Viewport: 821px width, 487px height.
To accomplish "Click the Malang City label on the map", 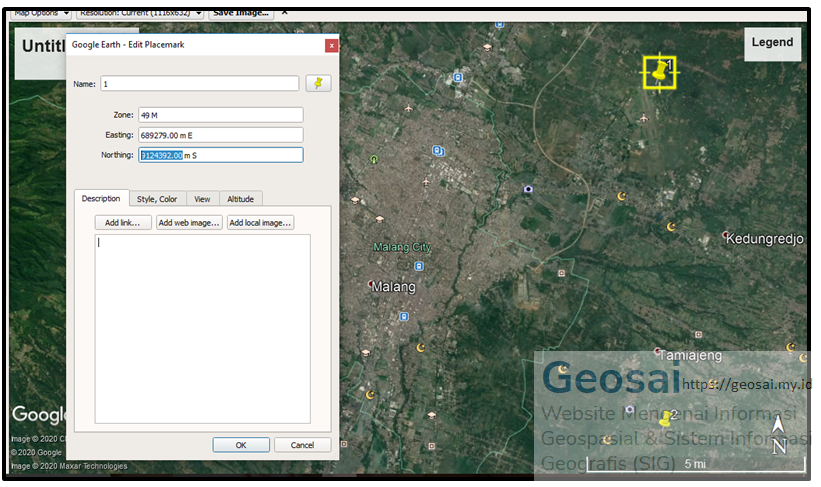I will [402, 247].
